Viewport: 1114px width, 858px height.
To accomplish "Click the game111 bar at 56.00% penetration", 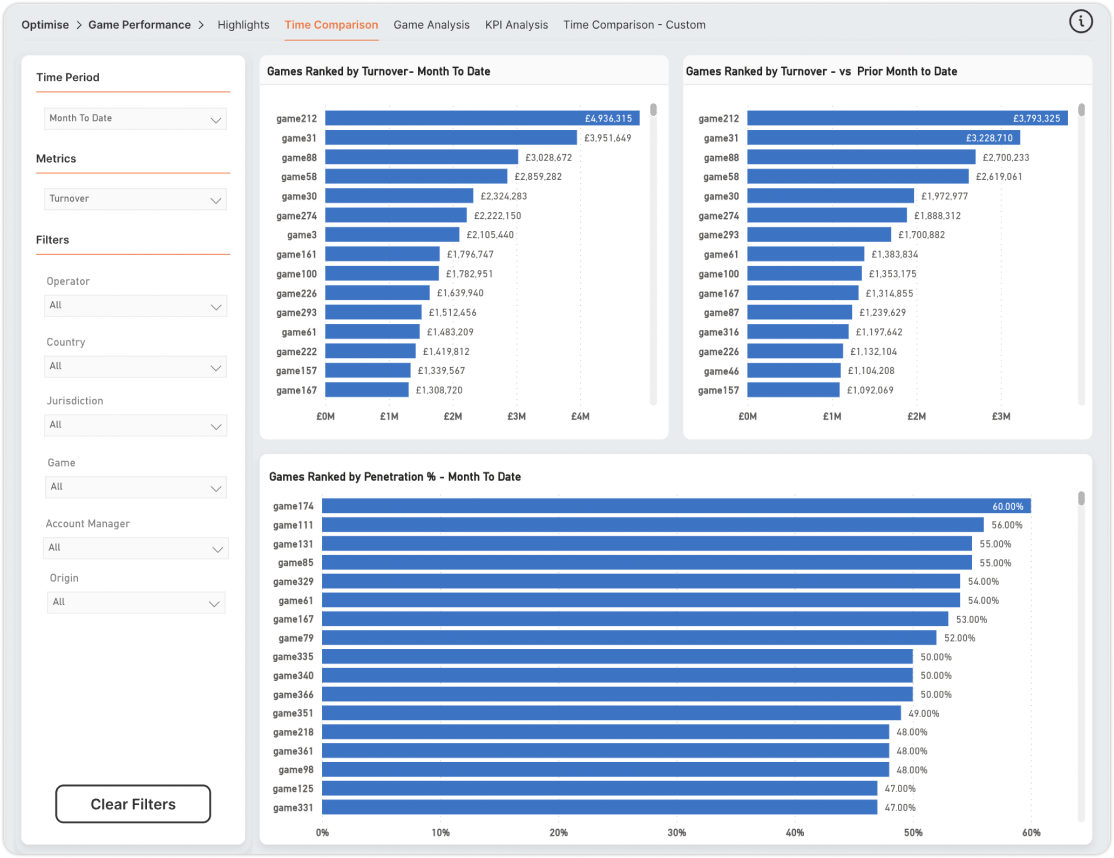I will [x=653, y=525].
